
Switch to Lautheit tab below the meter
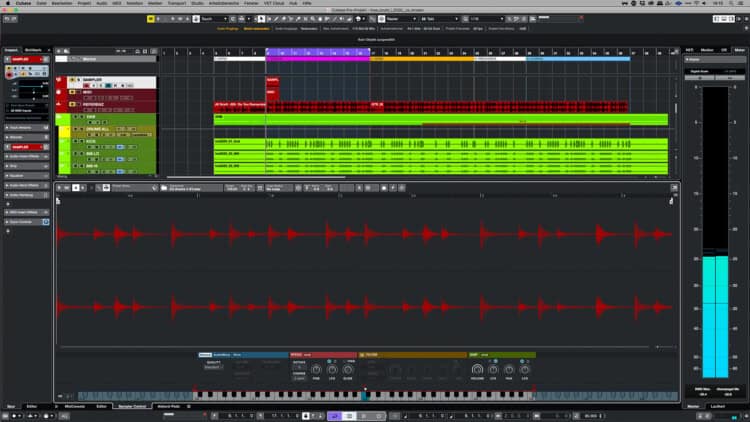tap(717, 406)
